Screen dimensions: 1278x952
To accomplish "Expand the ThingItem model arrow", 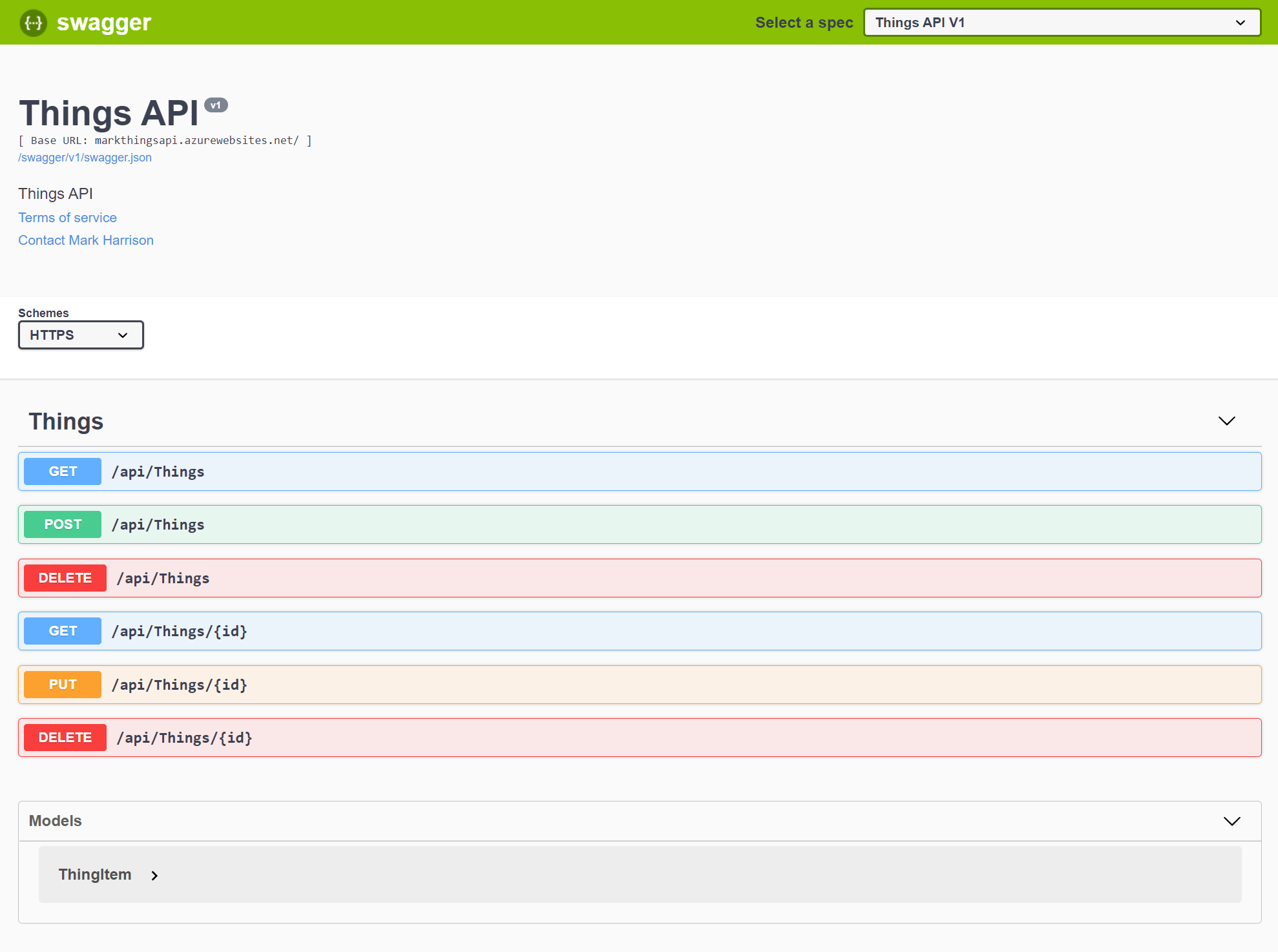I will click(154, 876).
